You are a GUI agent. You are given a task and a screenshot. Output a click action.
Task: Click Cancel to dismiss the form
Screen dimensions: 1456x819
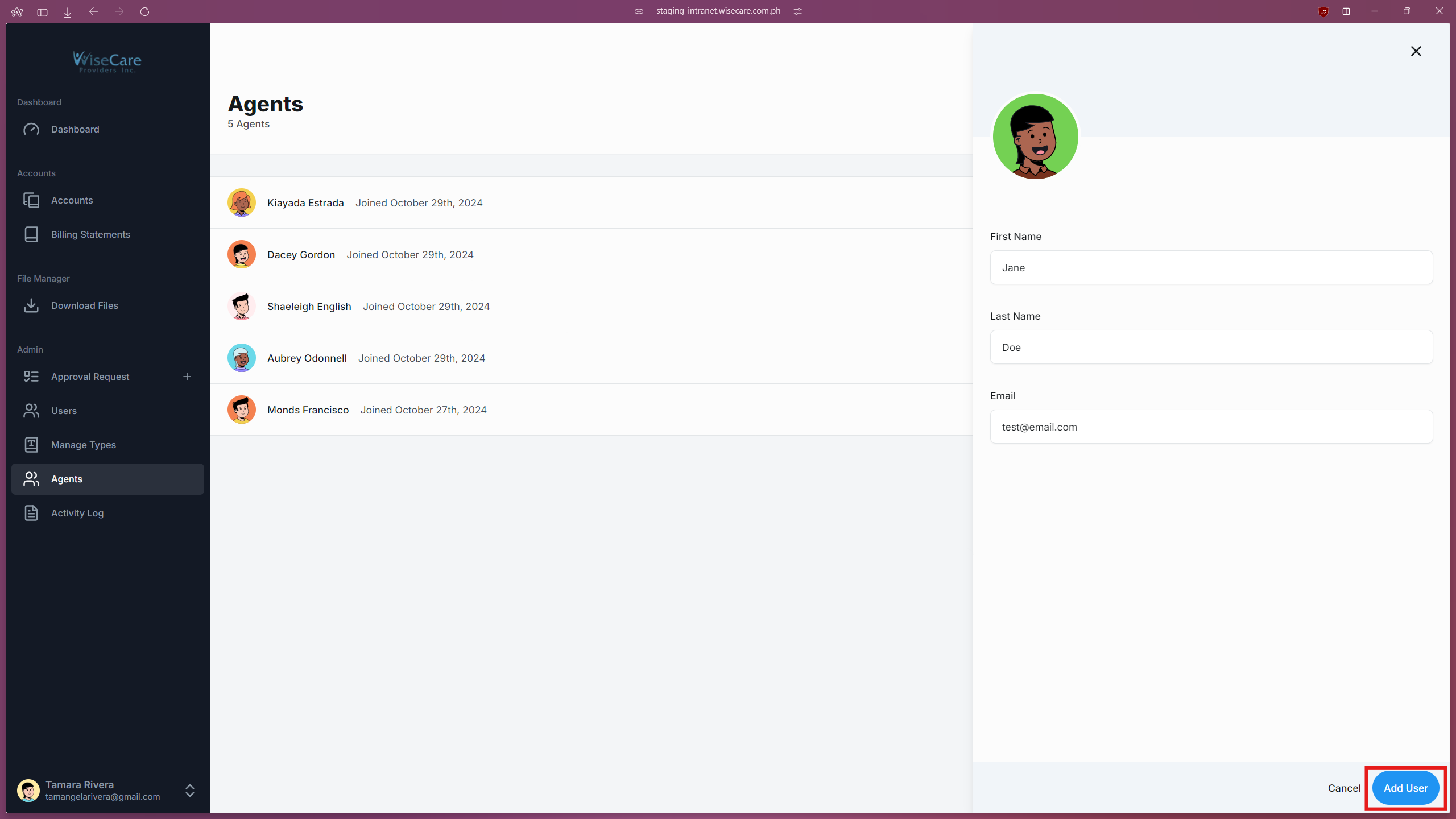click(x=1344, y=788)
